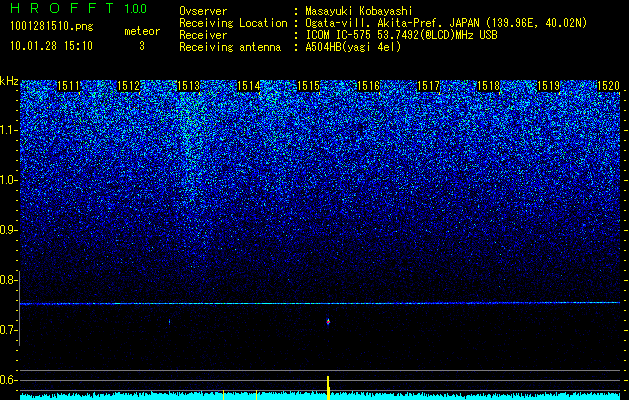Click the tall yellow intensity spike
629x400 pixels.
tap(328, 388)
